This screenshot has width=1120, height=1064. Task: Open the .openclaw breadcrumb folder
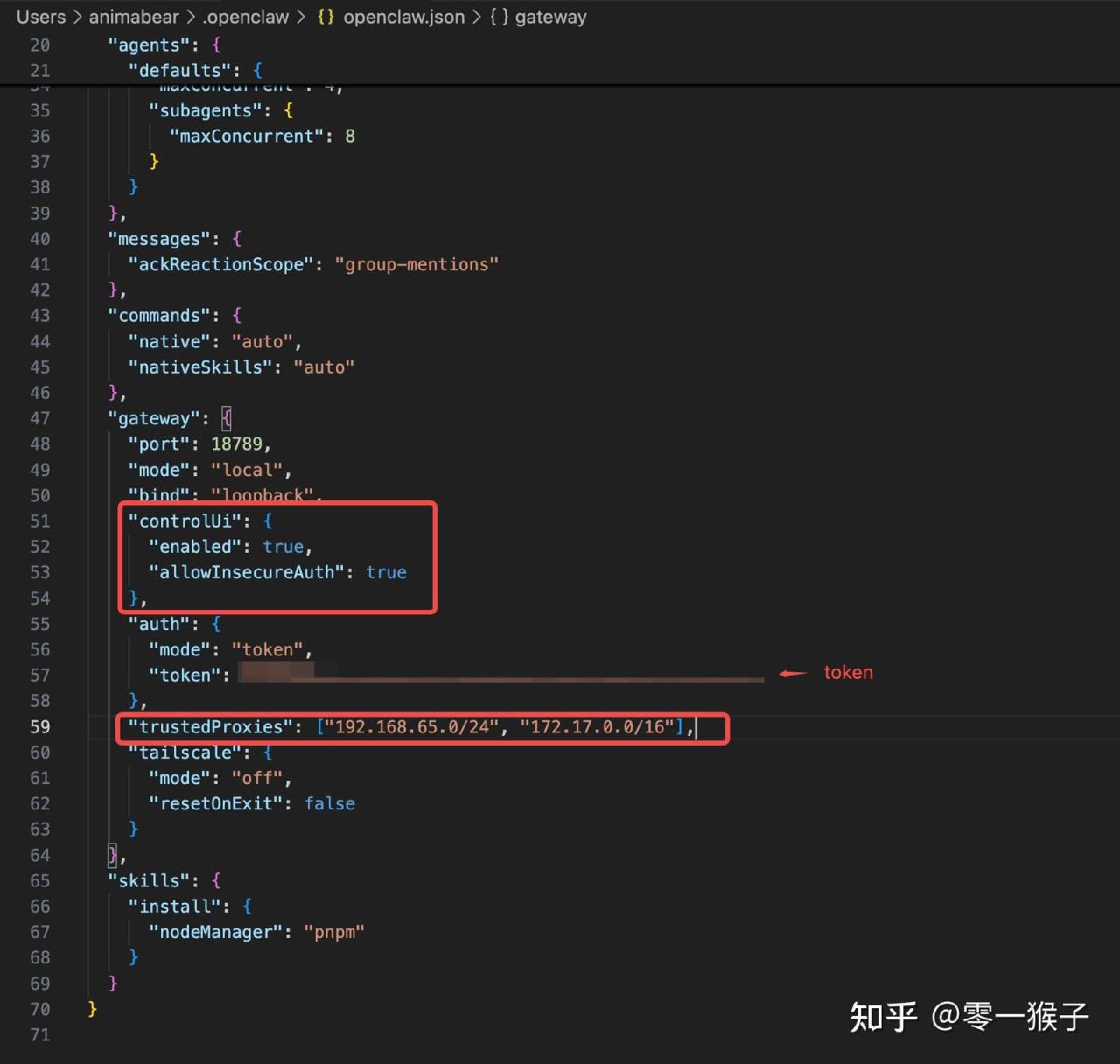[246, 17]
